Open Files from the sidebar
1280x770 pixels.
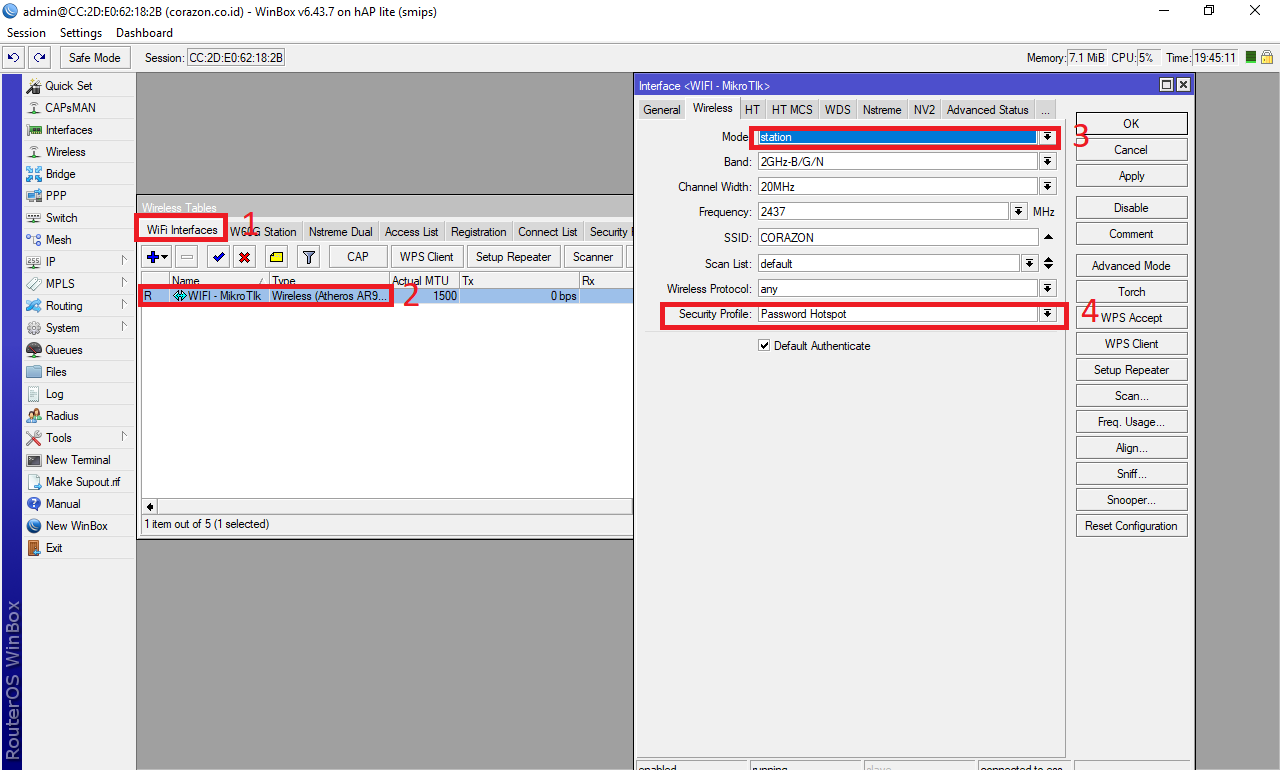pyautogui.click(x=56, y=372)
